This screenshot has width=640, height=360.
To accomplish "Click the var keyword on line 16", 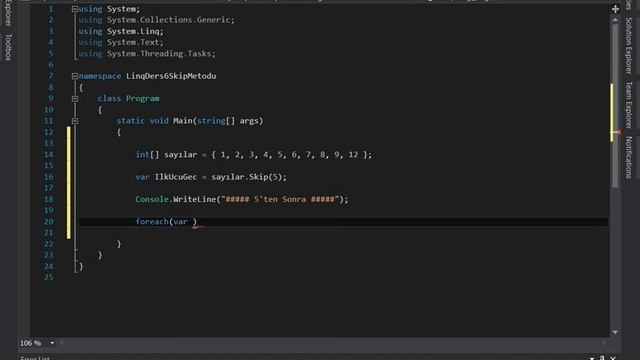I will coord(142,177).
